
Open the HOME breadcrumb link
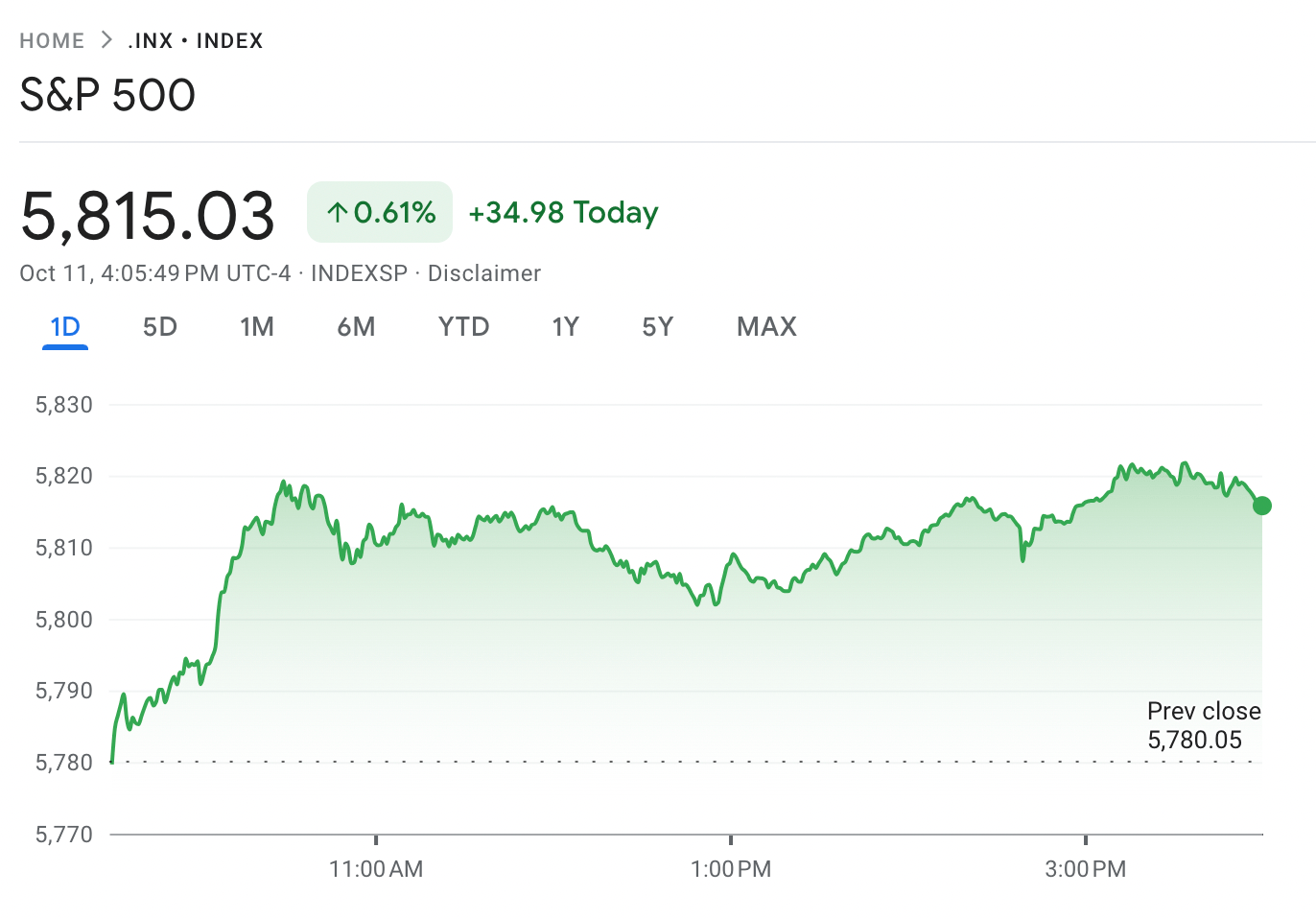[52, 40]
